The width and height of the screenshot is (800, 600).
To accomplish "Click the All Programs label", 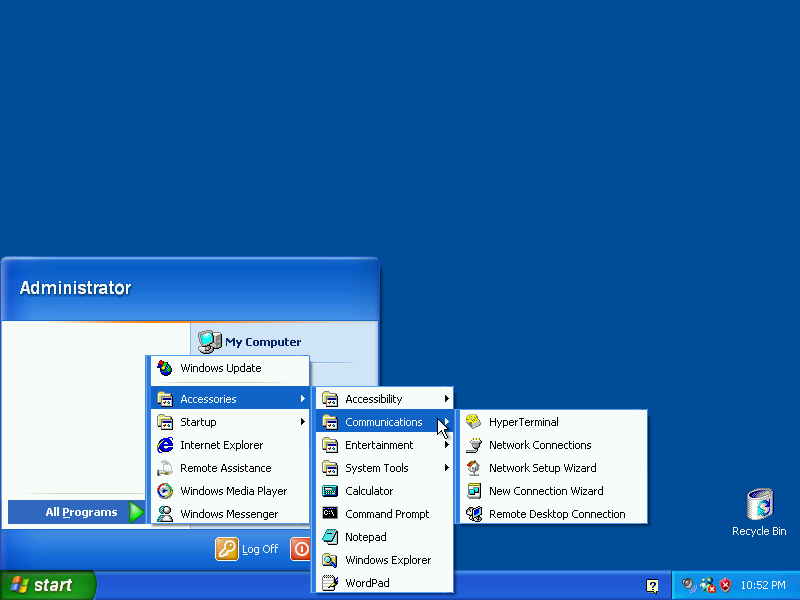I will point(82,512).
